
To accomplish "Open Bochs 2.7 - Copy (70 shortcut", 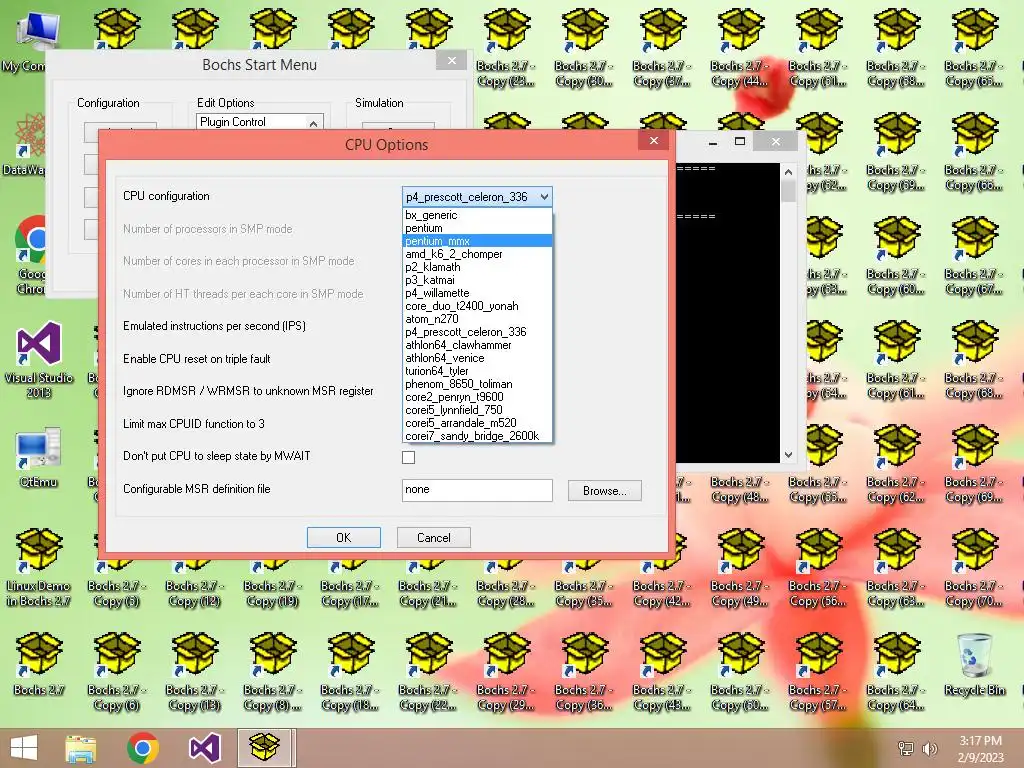I will pyautogui.click(x=974, y=567).
